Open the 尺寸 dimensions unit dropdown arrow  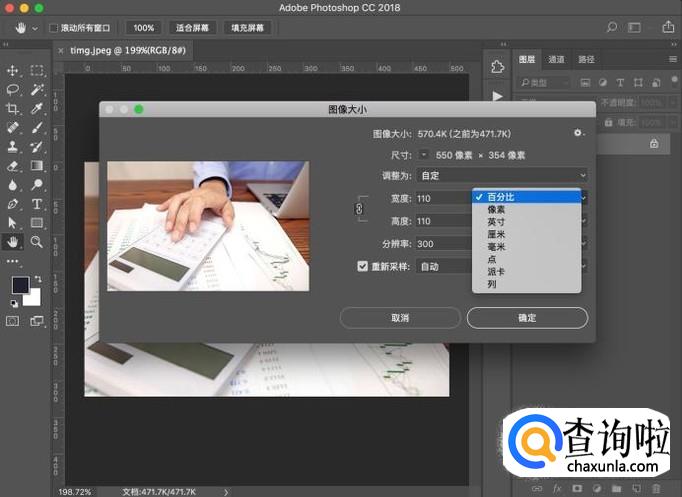[425, 155]
